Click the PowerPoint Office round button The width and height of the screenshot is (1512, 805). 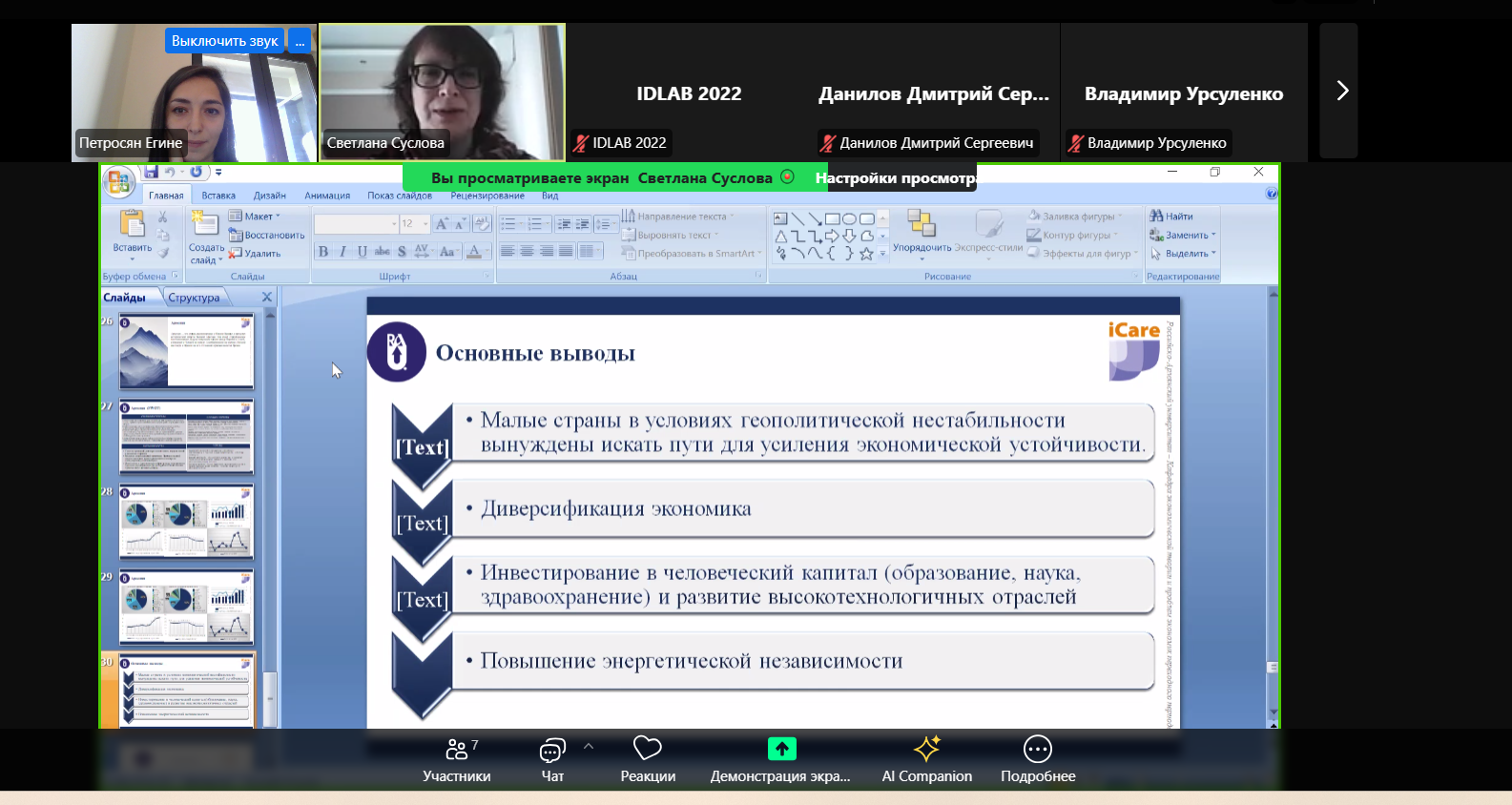pyautogui.click(x=119, y=180)
